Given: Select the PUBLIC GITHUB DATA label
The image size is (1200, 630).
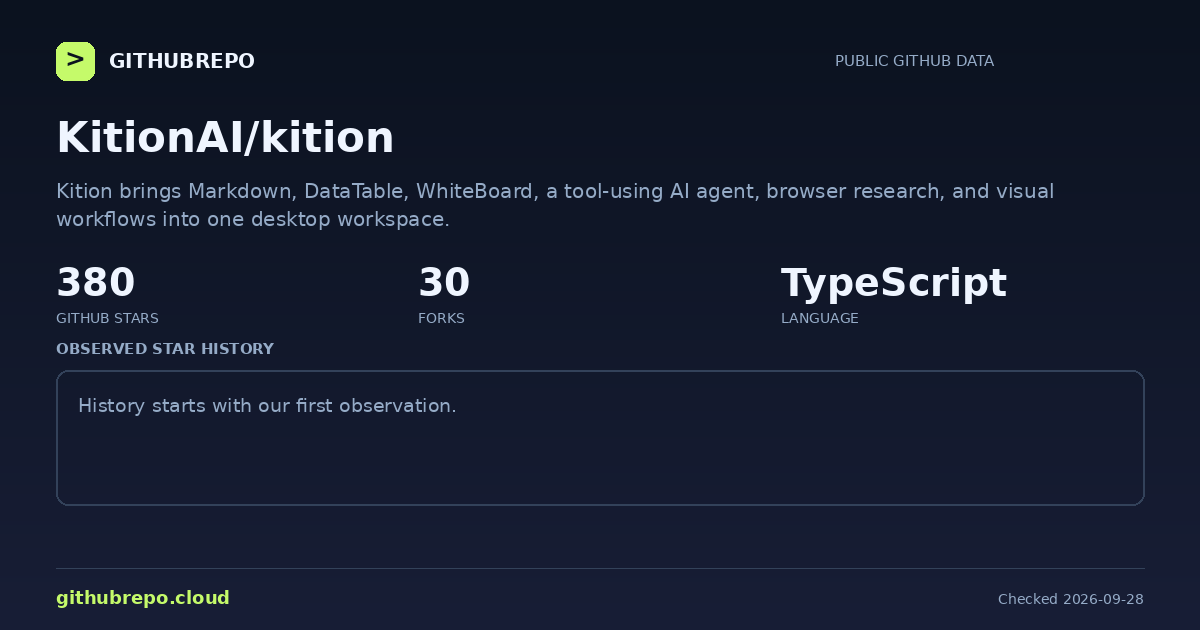Looking at the screenshot, I should point(914,61).
